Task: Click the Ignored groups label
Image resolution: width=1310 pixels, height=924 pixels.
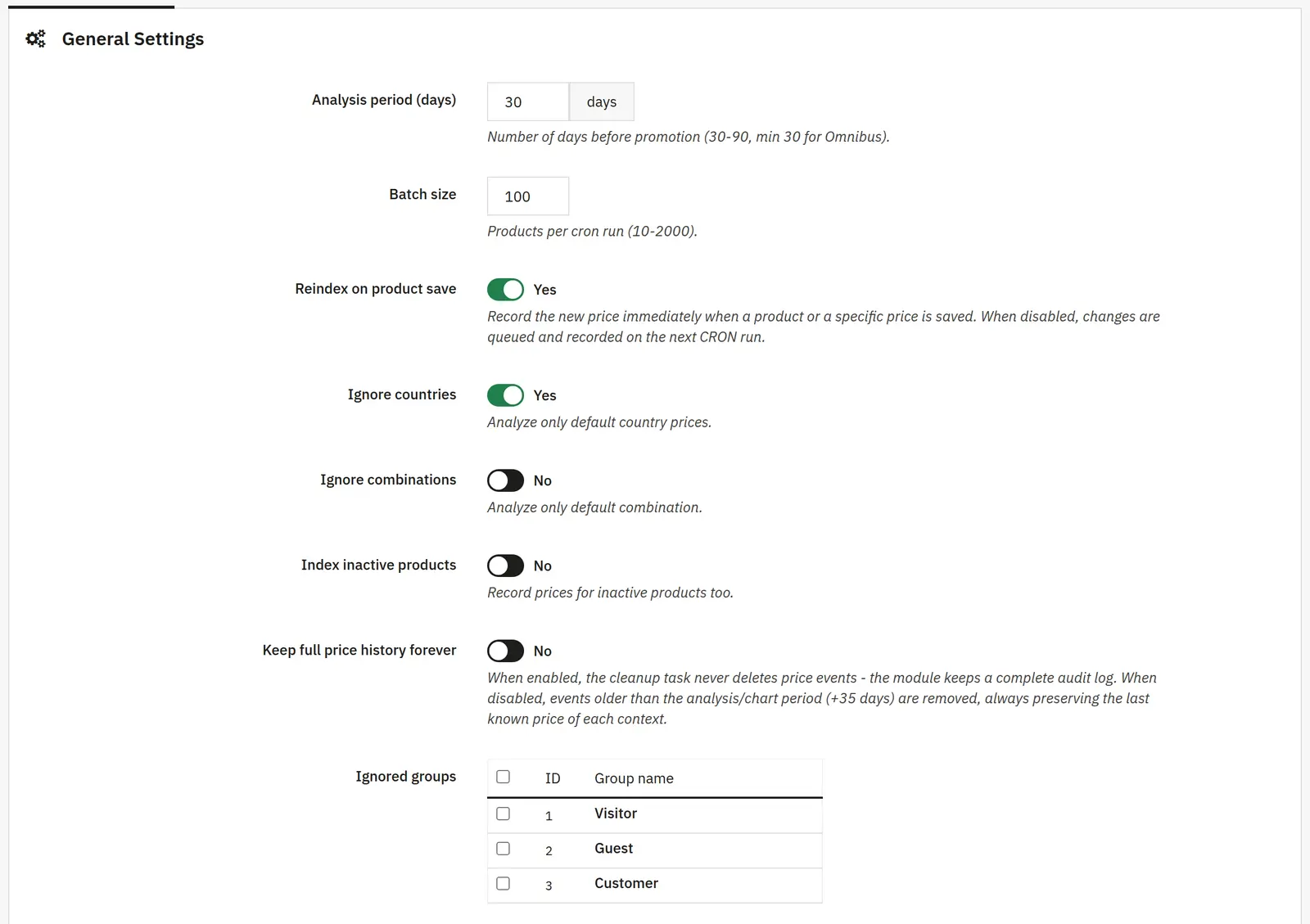Action: (406, 776)
